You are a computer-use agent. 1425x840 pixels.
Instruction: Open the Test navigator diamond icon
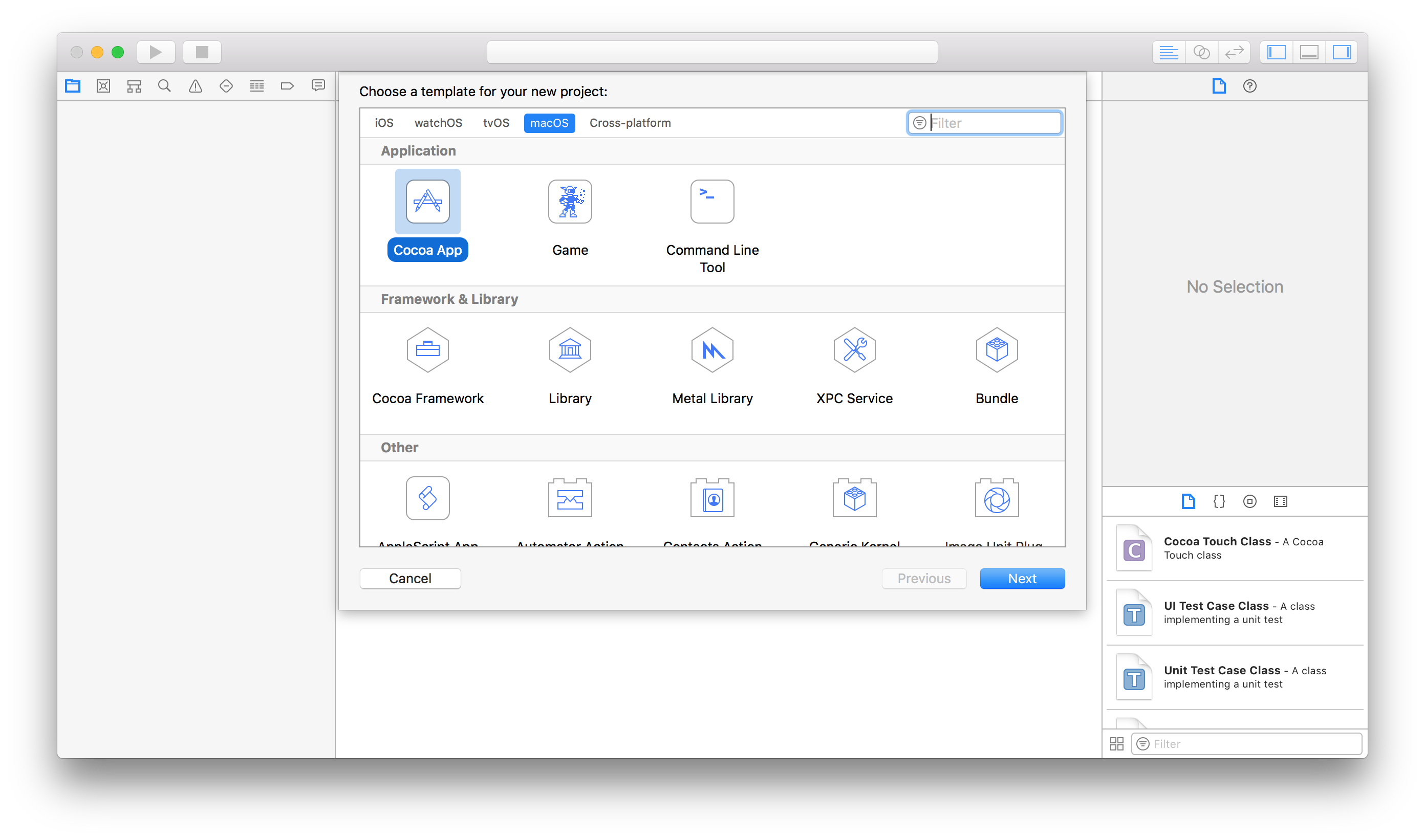pos(226,86)
